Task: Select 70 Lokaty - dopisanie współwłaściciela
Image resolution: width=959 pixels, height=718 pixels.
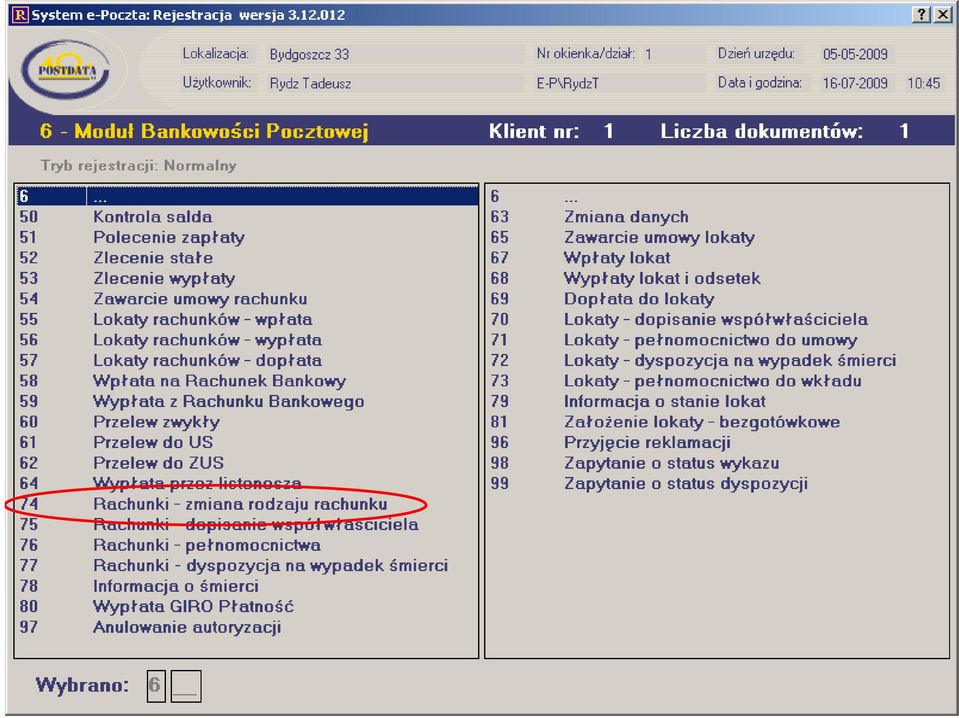Action: [x=717, y=319]
